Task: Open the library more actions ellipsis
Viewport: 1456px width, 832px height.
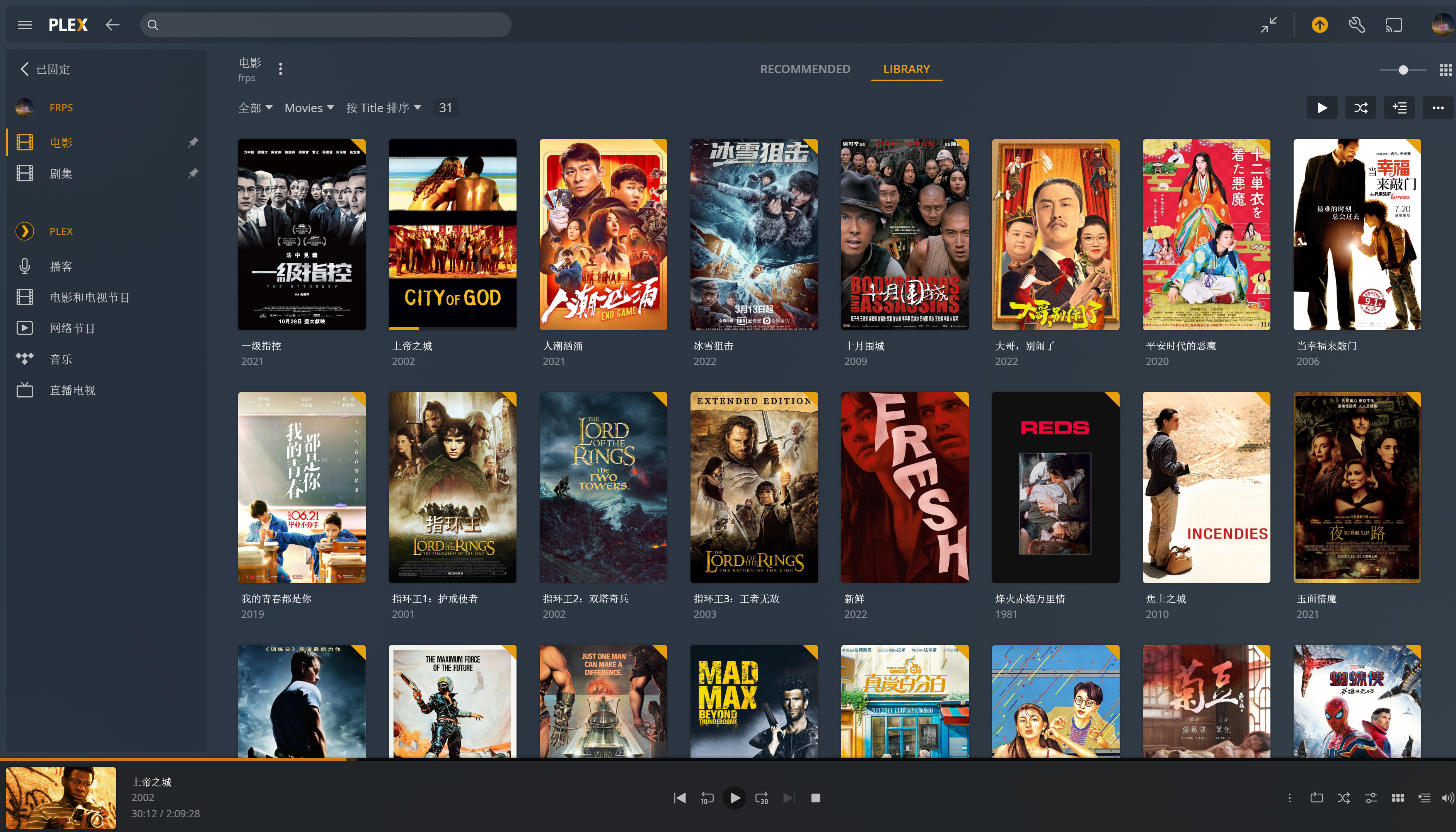Action: coord(1438,107)
